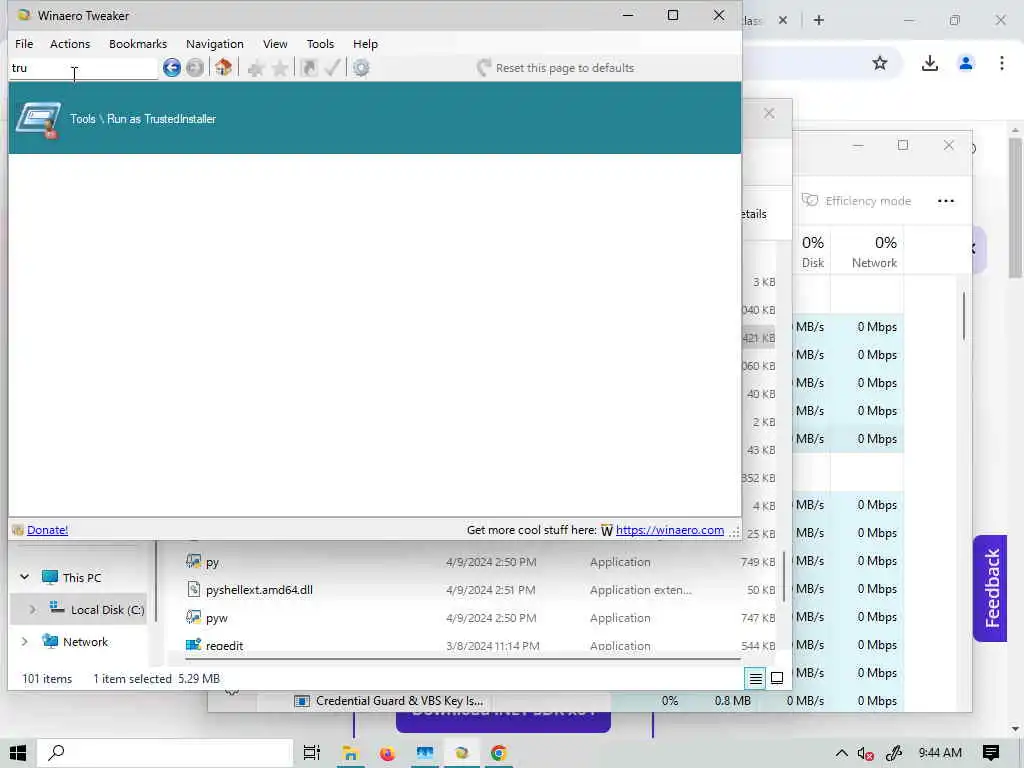Click the Network column header in Task Manager
The height and width of the screenshot is (768, 1024).
(867, 251)
